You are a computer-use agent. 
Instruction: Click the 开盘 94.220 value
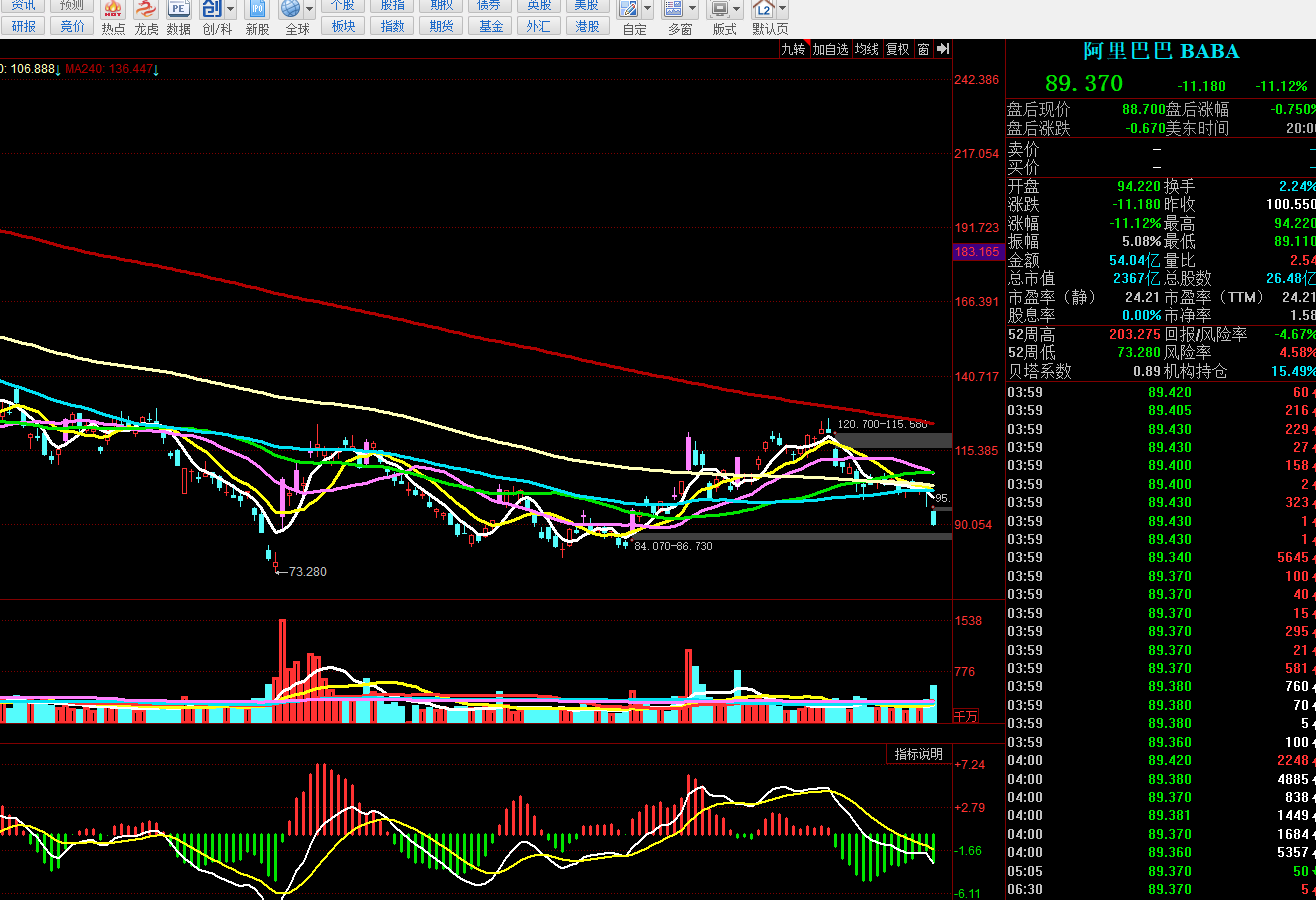[x=1138, y=186]
